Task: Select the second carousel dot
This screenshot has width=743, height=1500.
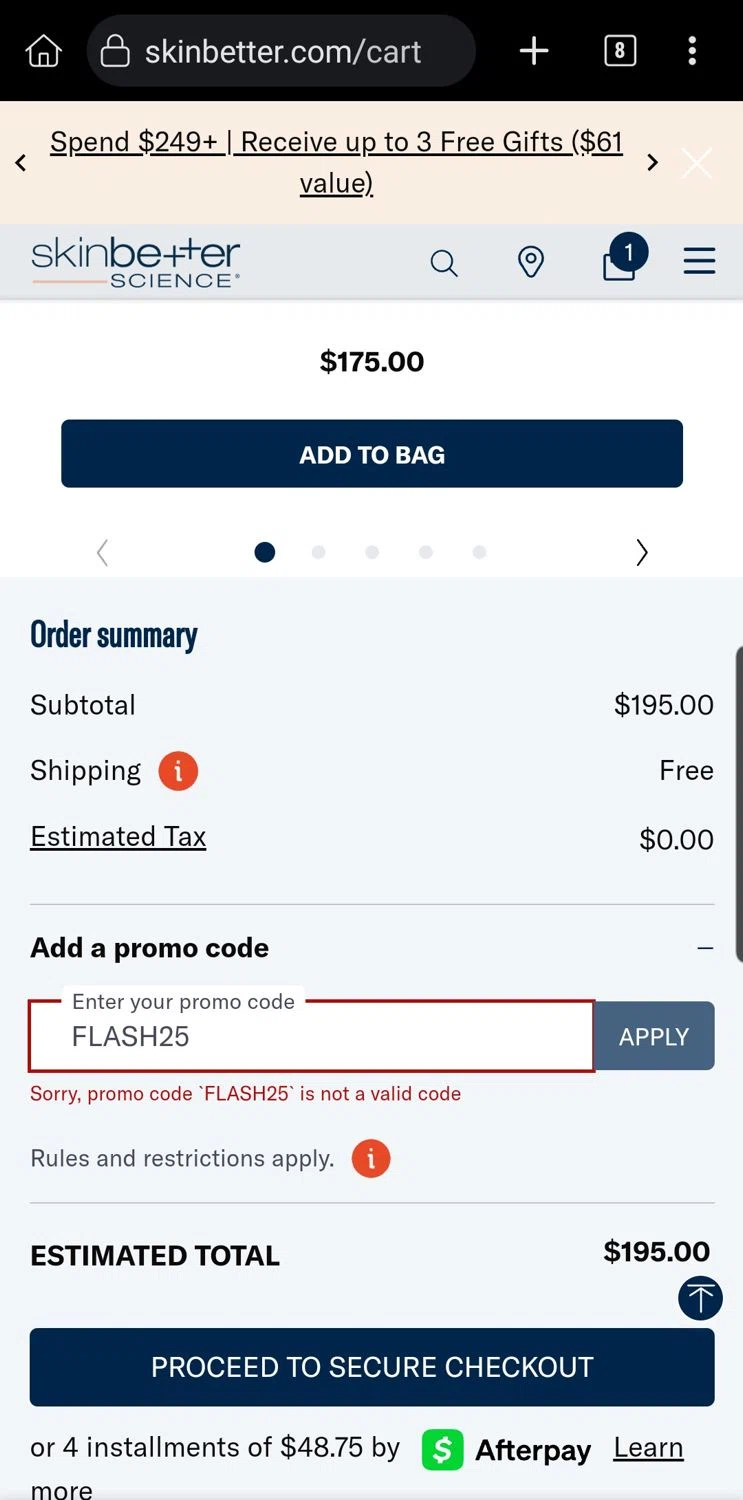Action: coord(318,552)
